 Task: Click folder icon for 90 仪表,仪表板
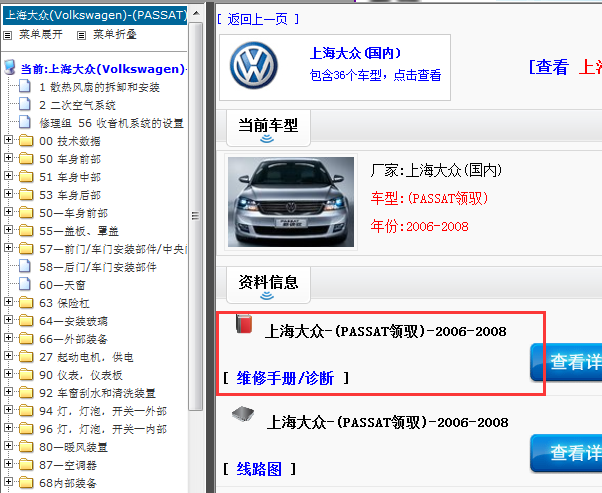(26, 375)
